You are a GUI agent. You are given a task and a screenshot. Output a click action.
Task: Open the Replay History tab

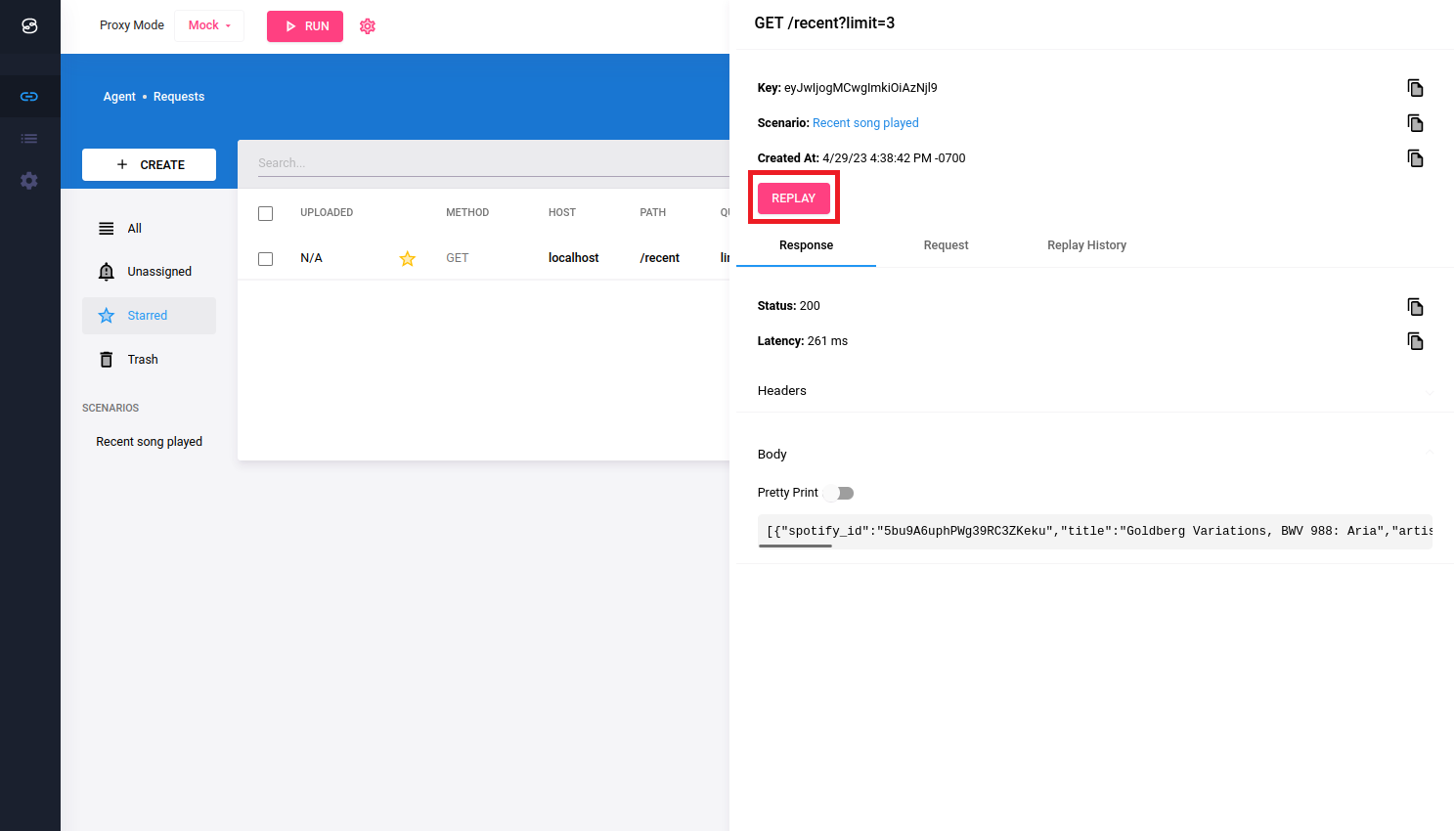[1086, 245]
